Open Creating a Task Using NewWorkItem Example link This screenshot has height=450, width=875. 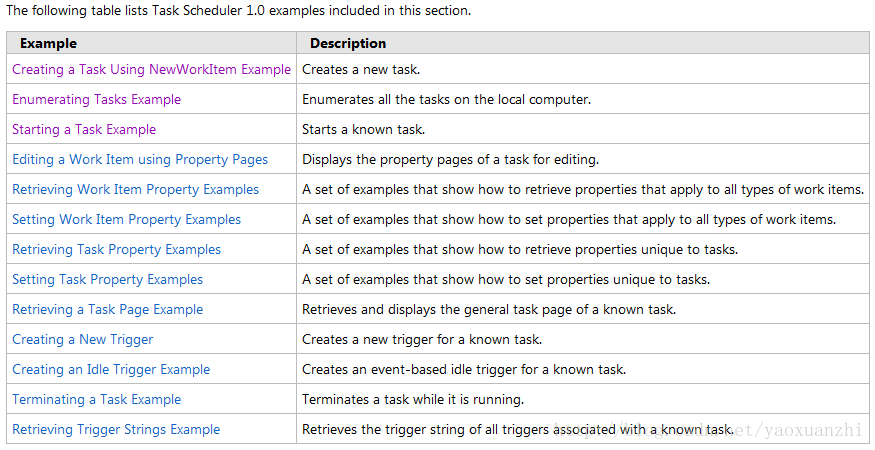click(x=151, y=69)
